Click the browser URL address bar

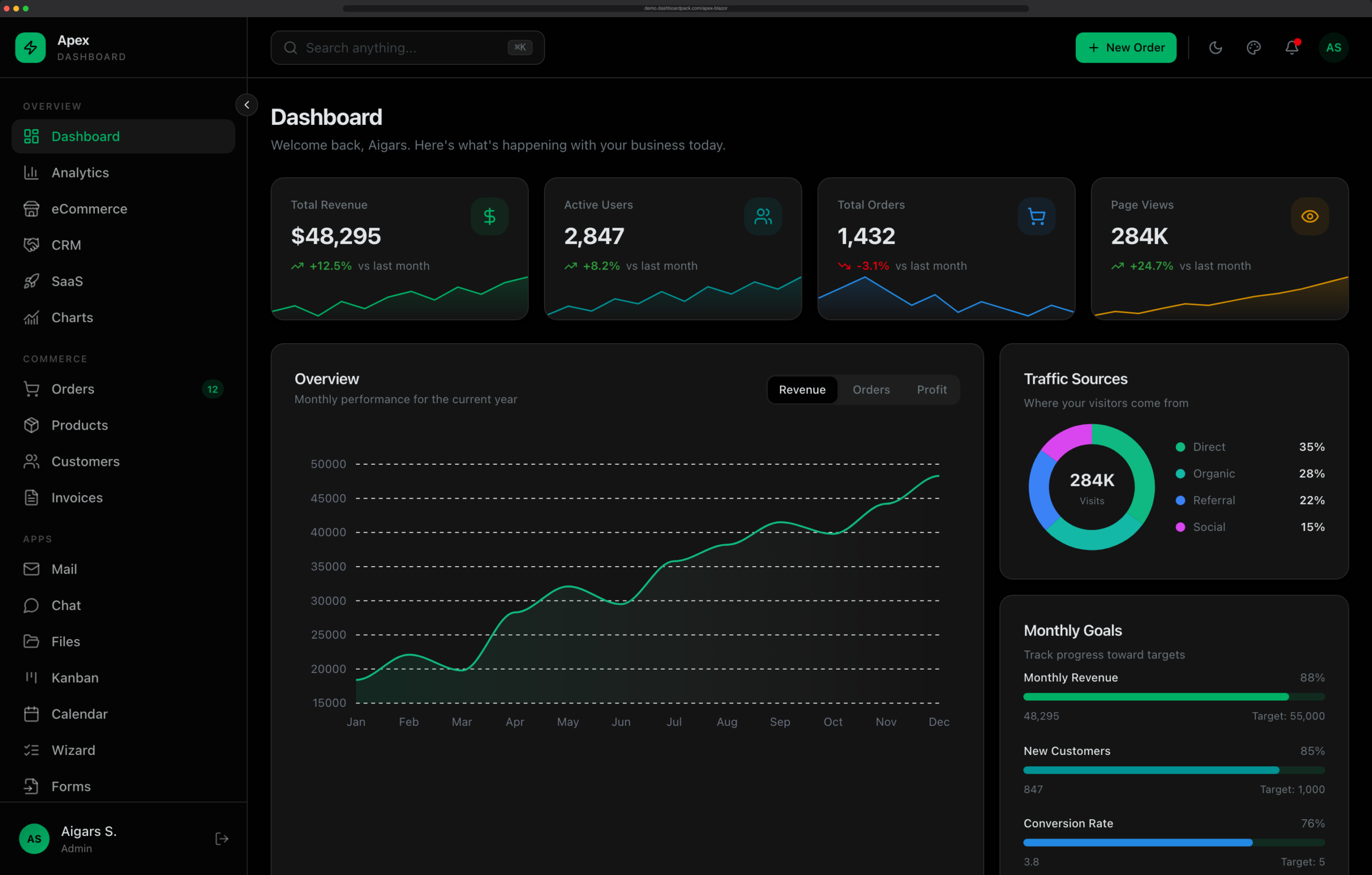pyautogui.click(x=685, y=8)
